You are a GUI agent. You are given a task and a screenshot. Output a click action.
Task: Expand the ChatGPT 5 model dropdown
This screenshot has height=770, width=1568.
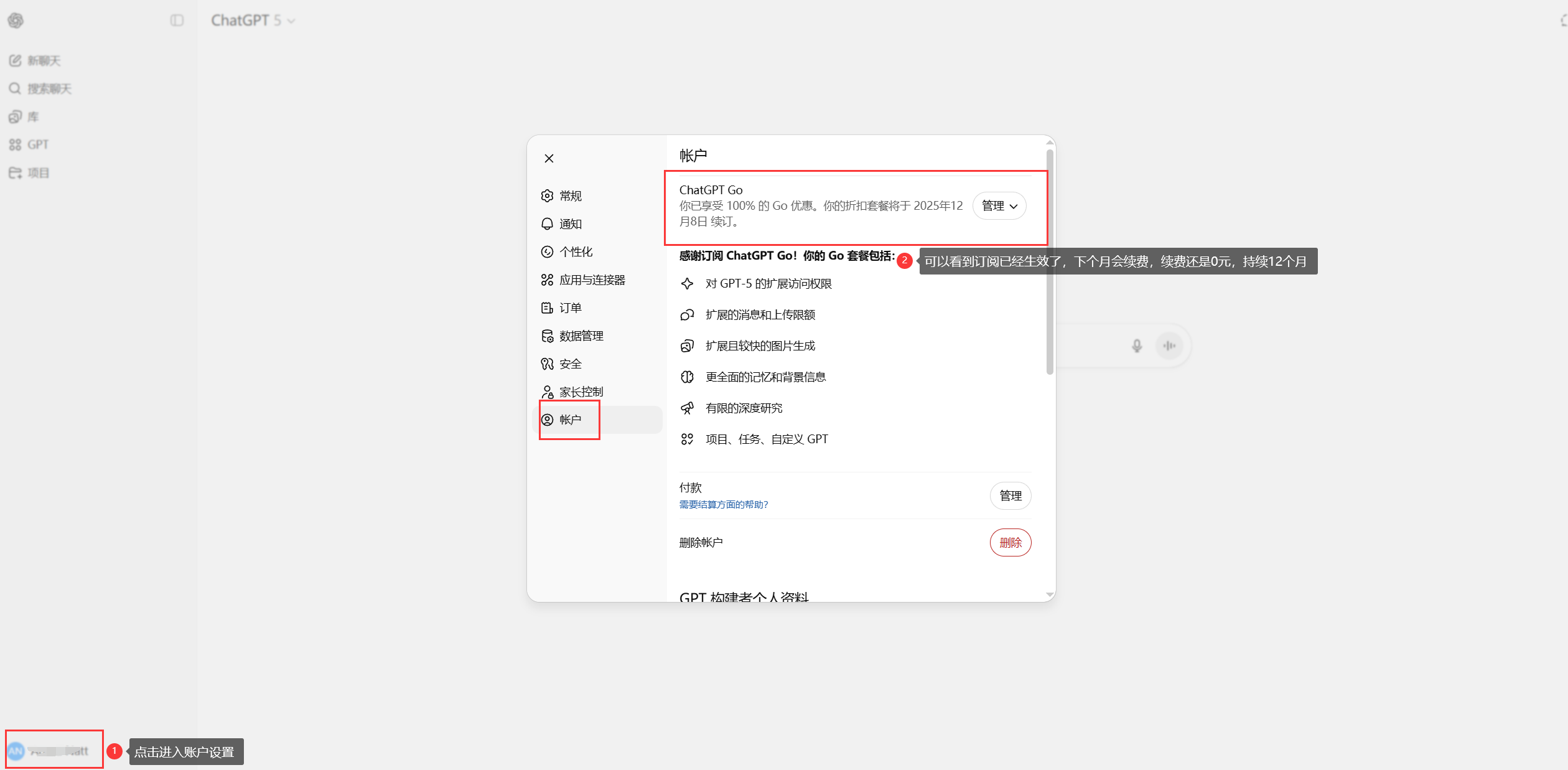[x=253, y=21]
